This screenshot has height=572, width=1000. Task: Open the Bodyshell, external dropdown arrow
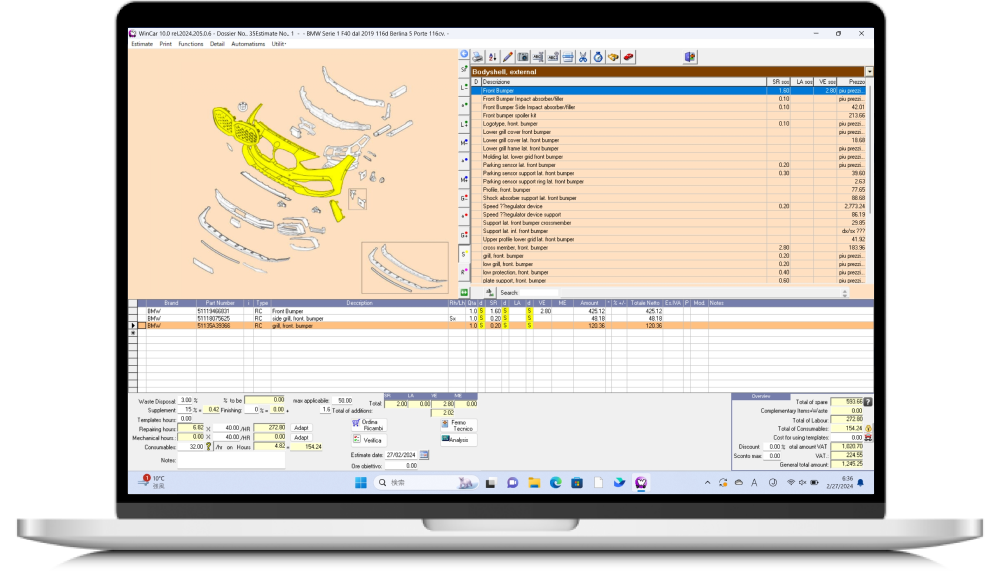[869, 72]
